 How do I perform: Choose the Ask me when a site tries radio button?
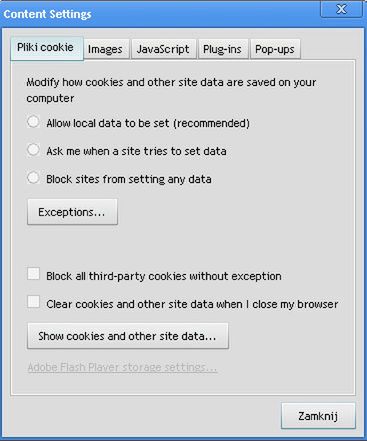33,150
